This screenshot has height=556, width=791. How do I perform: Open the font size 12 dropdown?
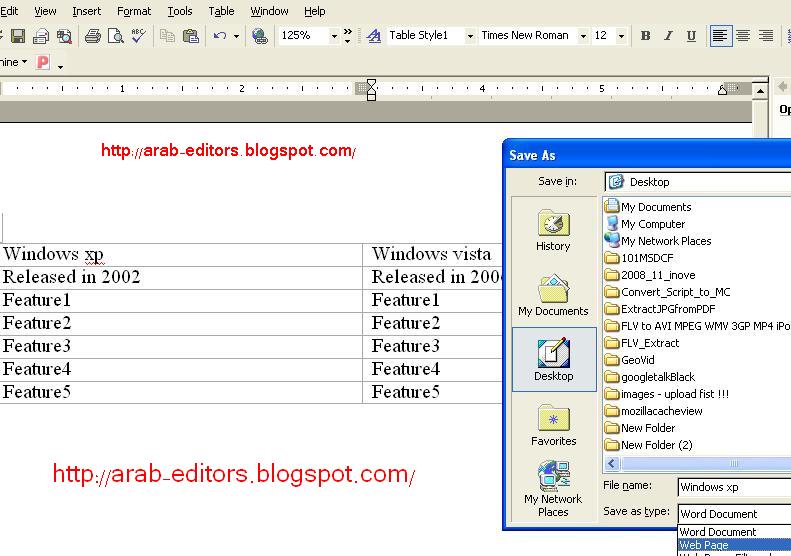(x=622, y=36)
